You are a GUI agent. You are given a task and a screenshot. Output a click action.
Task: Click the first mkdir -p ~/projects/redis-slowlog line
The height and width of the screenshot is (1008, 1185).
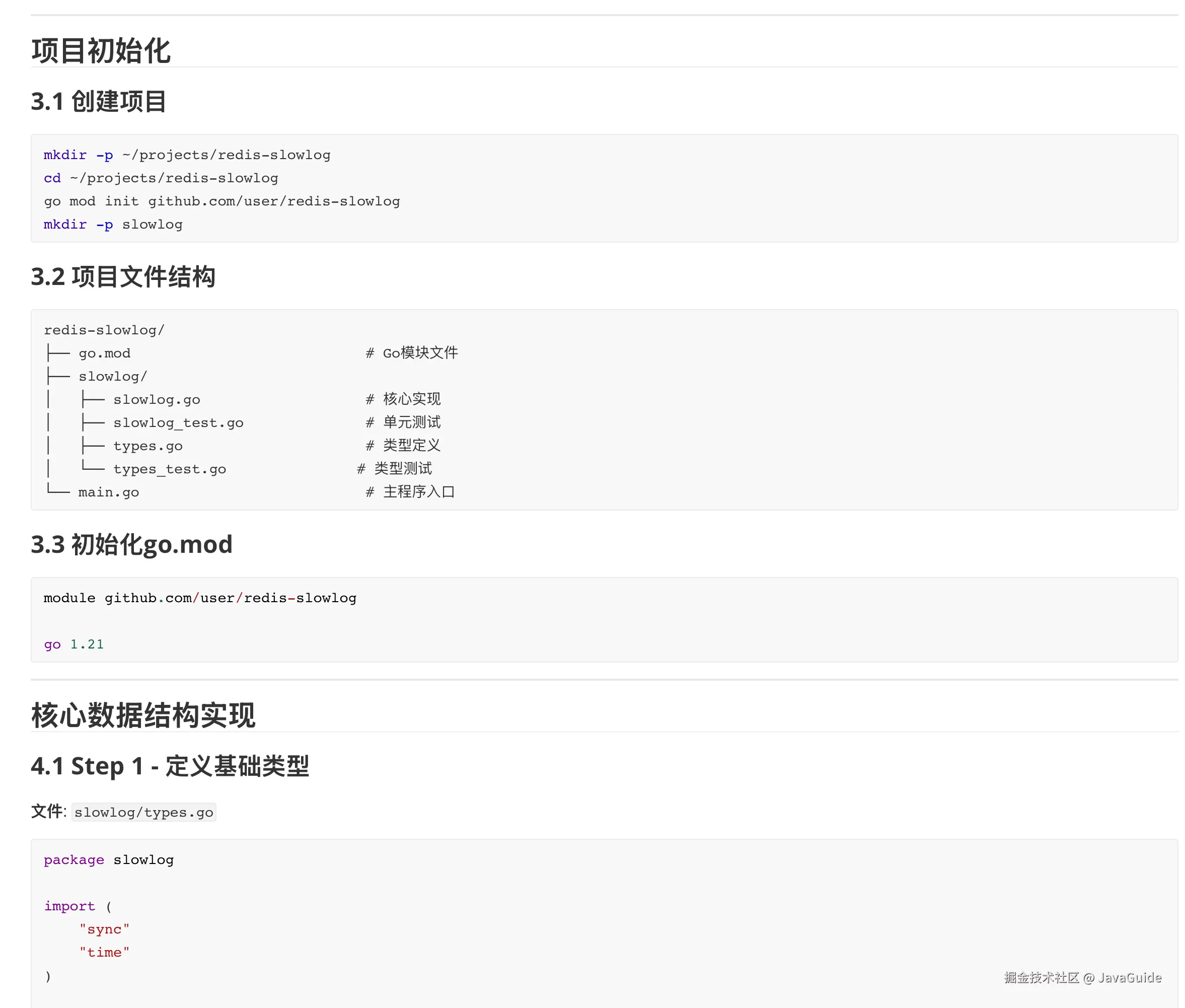click(x=187, y=155)
